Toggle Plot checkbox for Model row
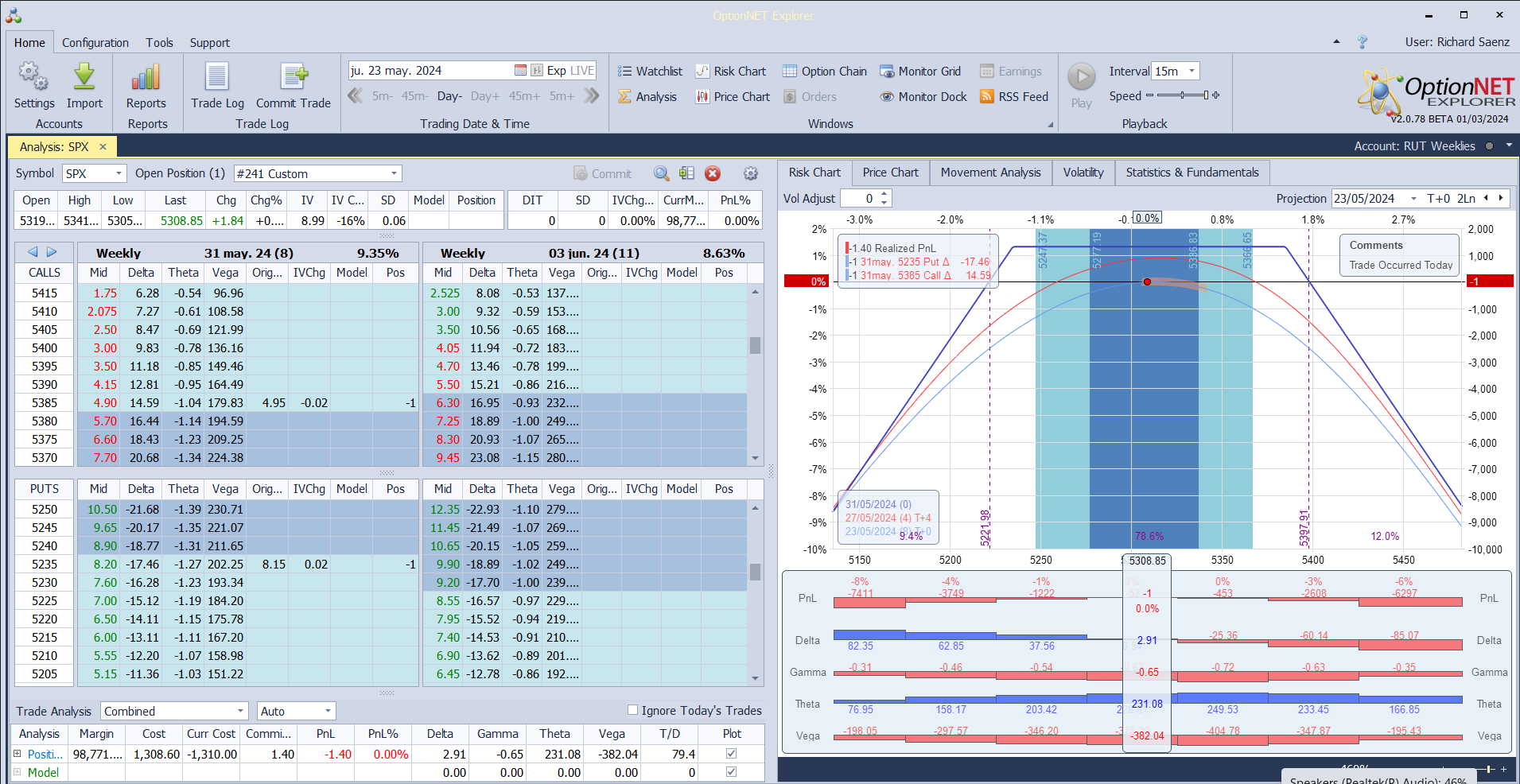 [731, 772]
